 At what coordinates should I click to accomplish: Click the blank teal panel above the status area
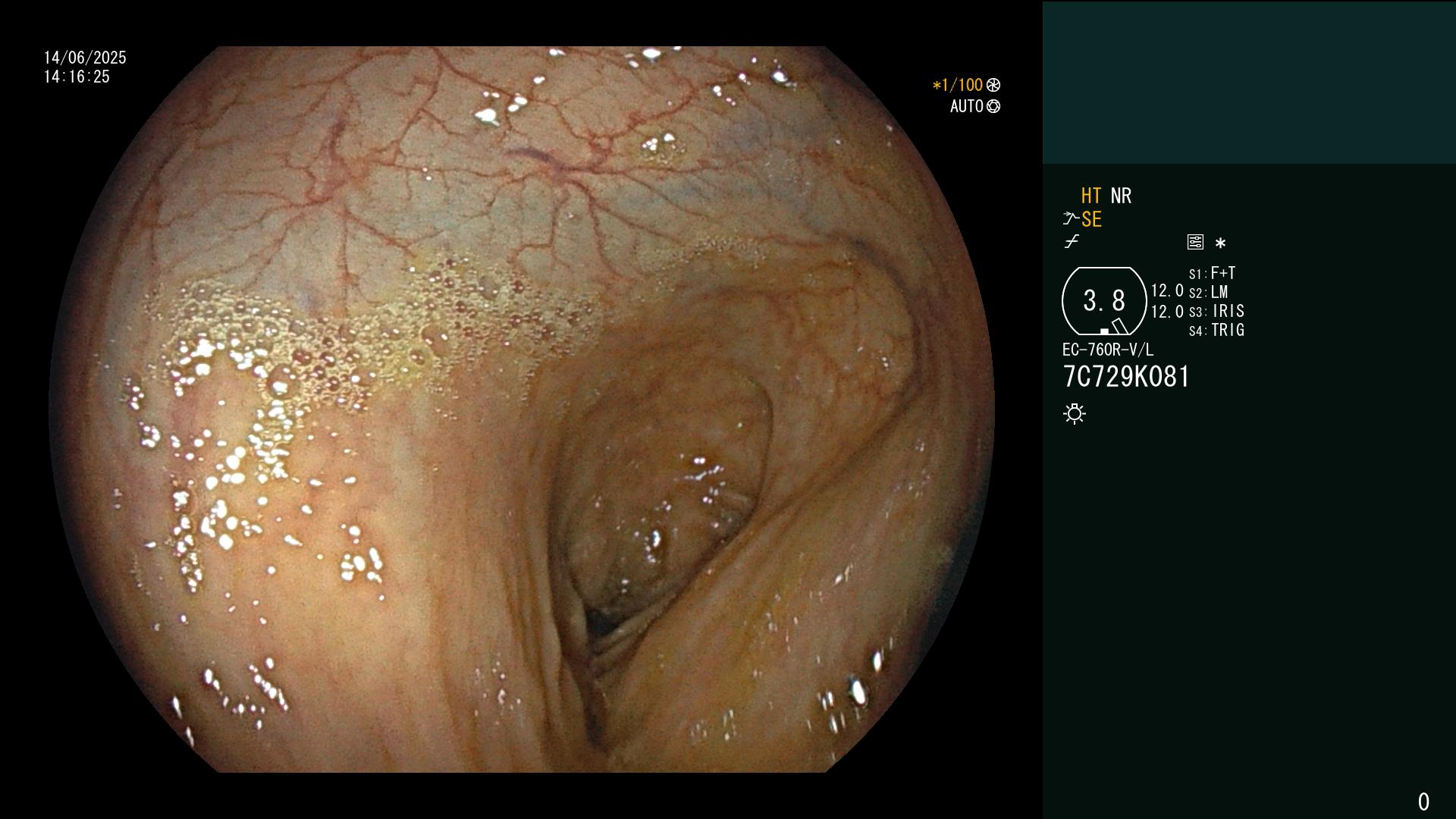[x=1249, y=82]
